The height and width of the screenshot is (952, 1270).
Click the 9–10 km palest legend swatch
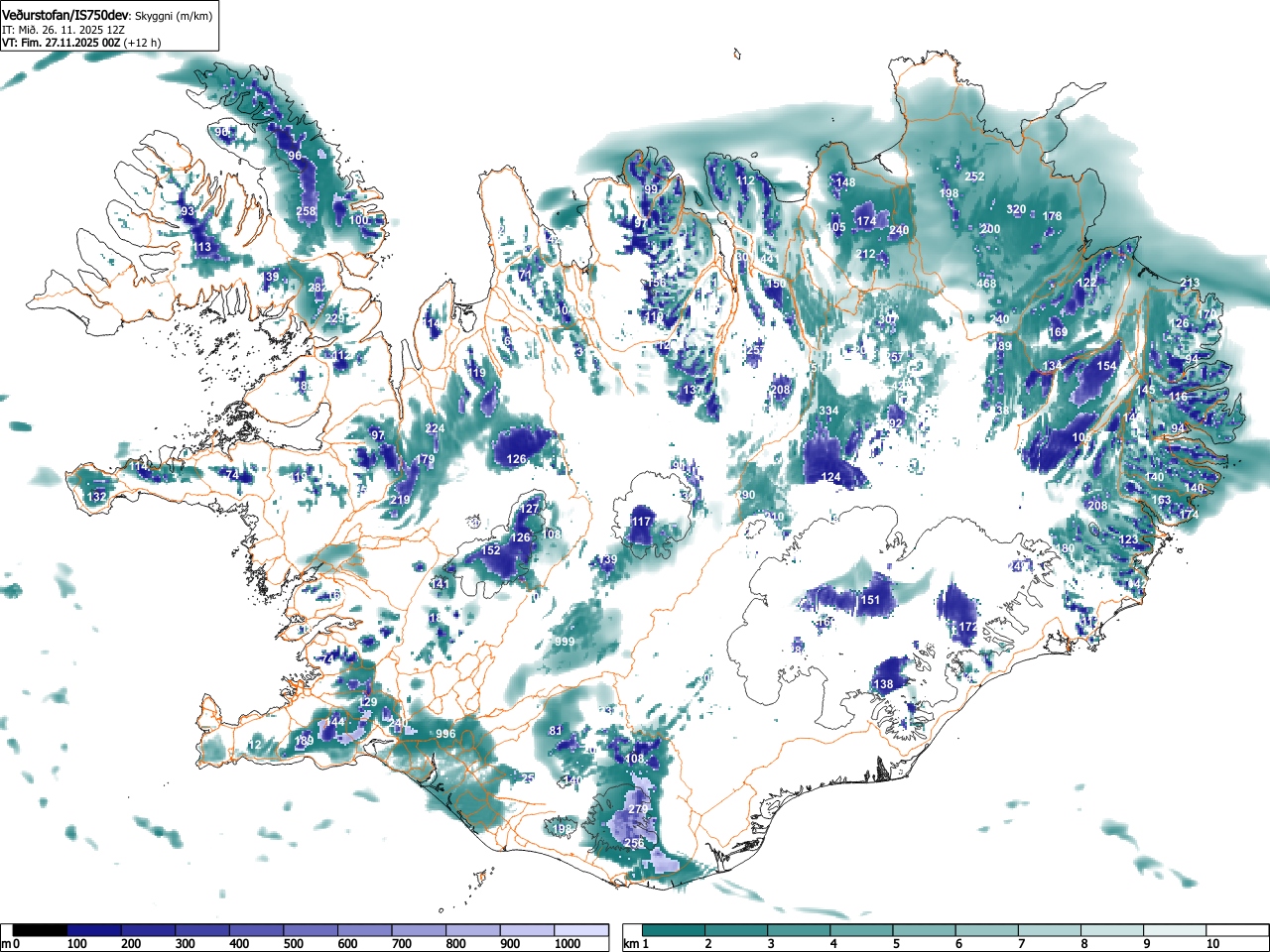1176,930
